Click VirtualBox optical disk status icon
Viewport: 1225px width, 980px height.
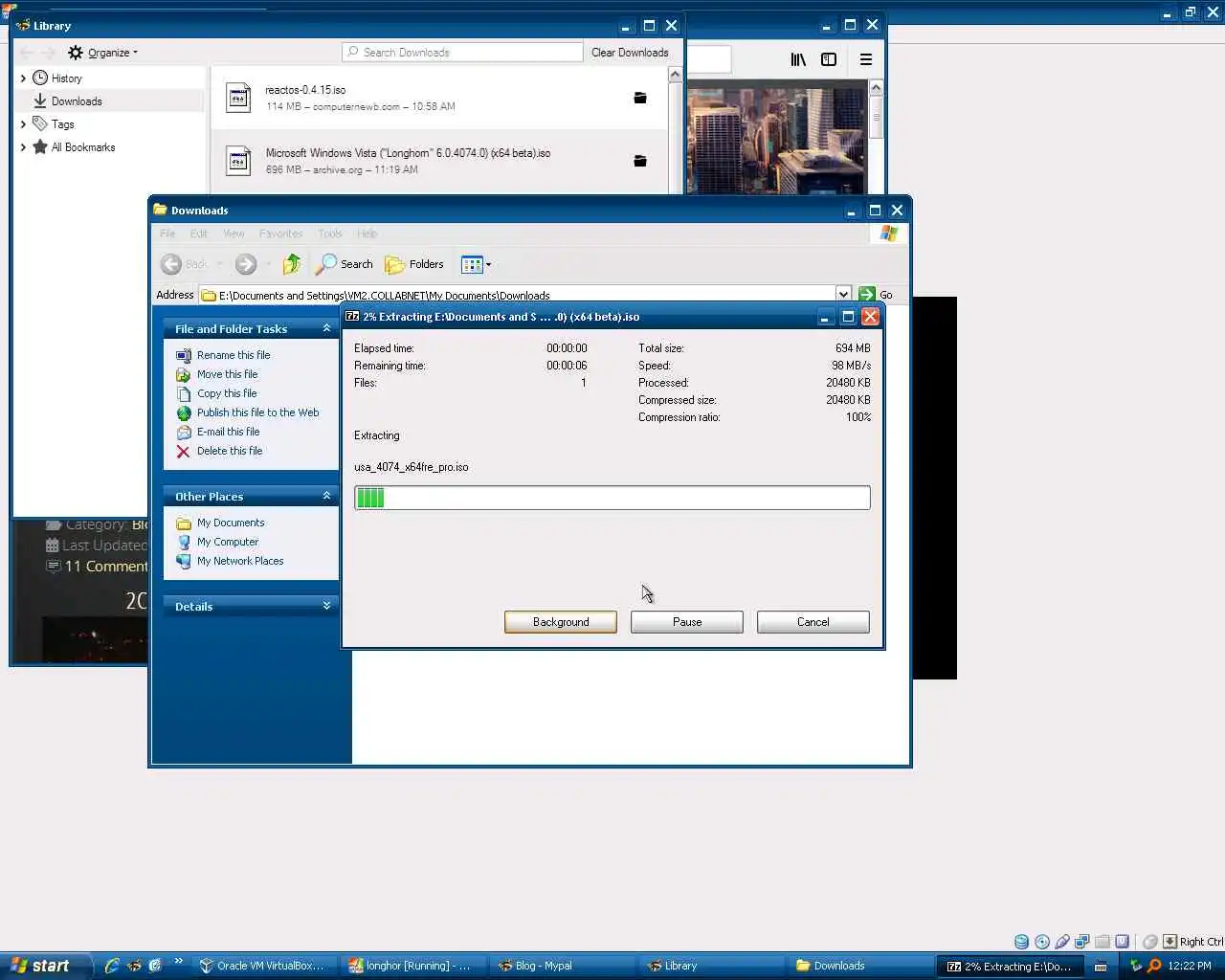1042,942
